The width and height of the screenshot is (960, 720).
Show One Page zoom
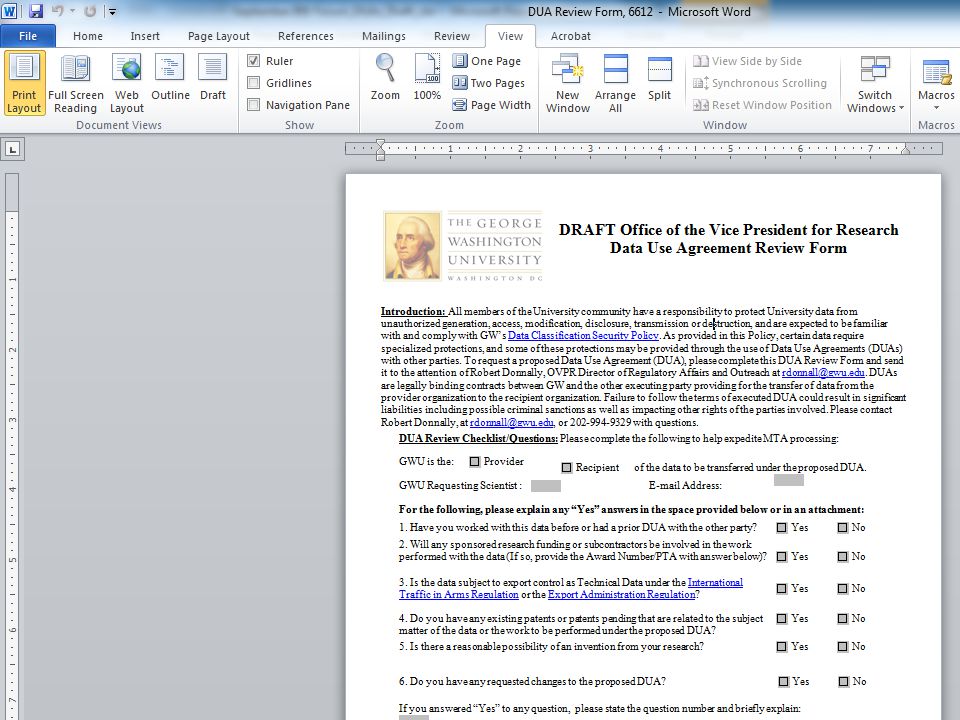487,61
